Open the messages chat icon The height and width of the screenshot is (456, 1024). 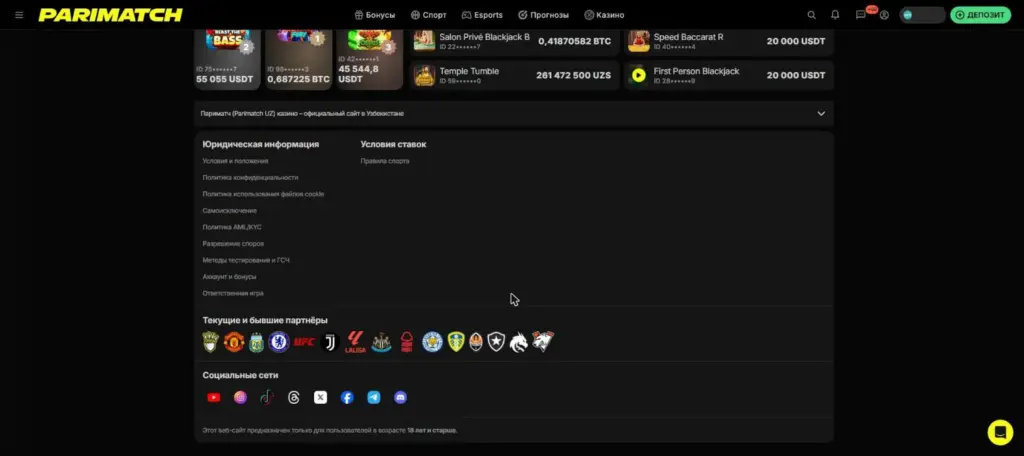[861, 14]
